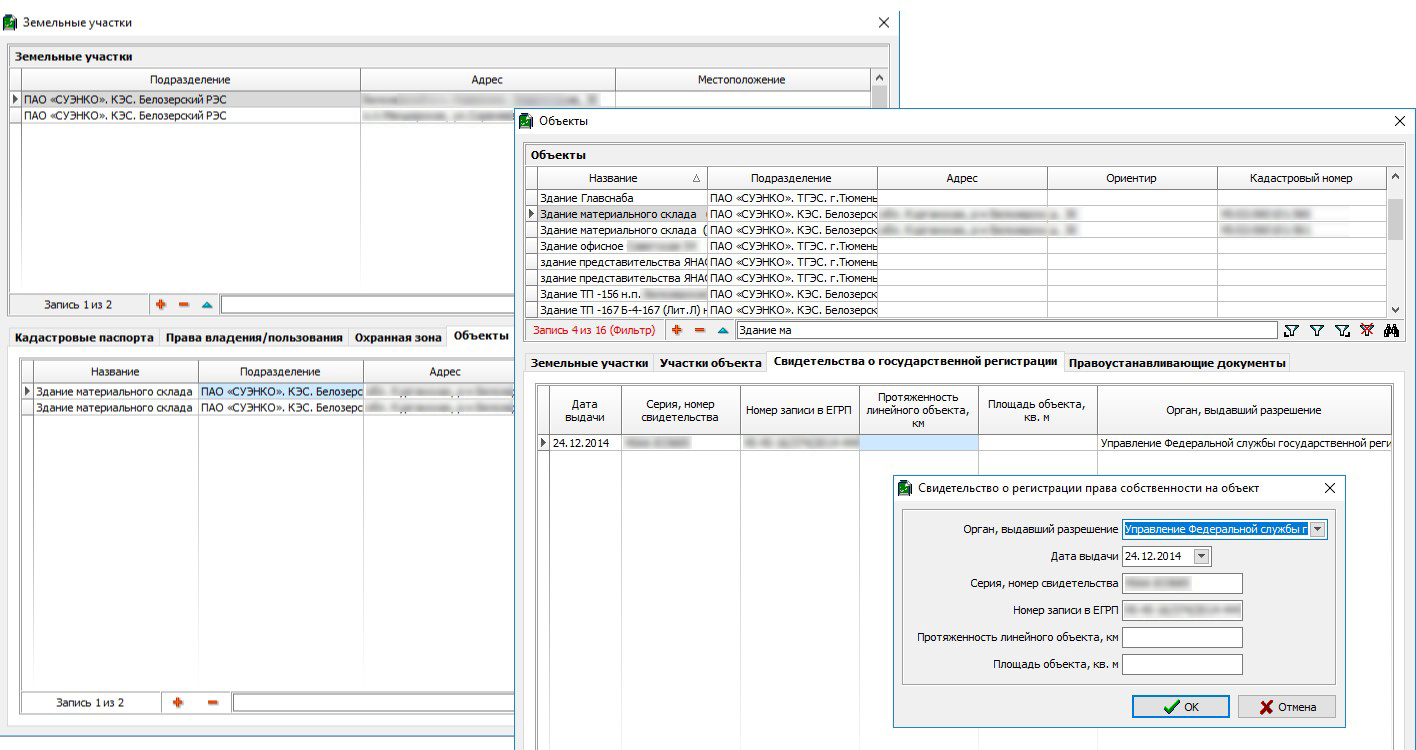
Task: Select Здание Главснаба row
Action: click(x=957, y=198)
